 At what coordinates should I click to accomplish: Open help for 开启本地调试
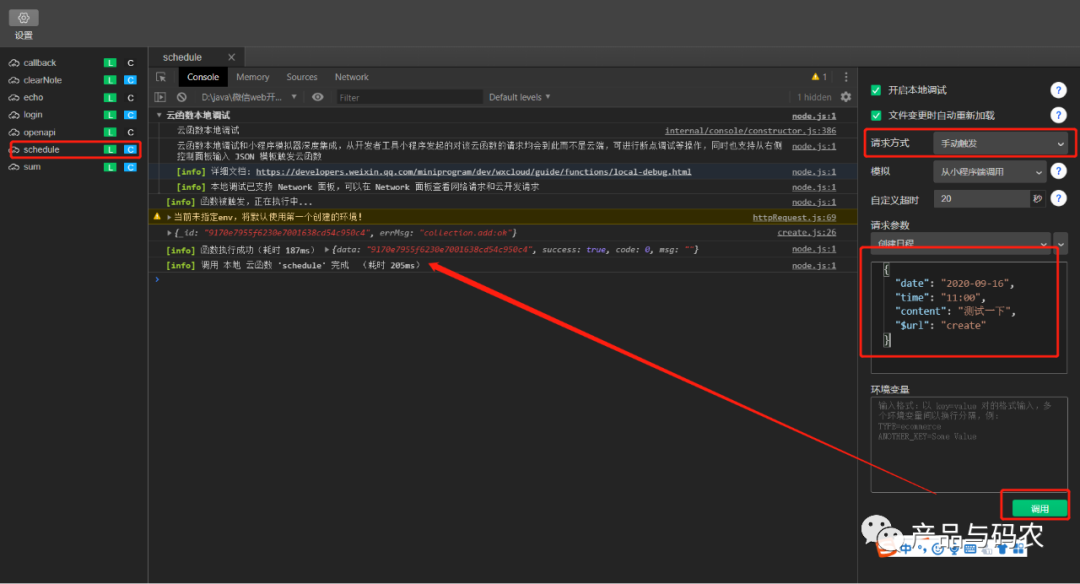[x=1058, y=90]
